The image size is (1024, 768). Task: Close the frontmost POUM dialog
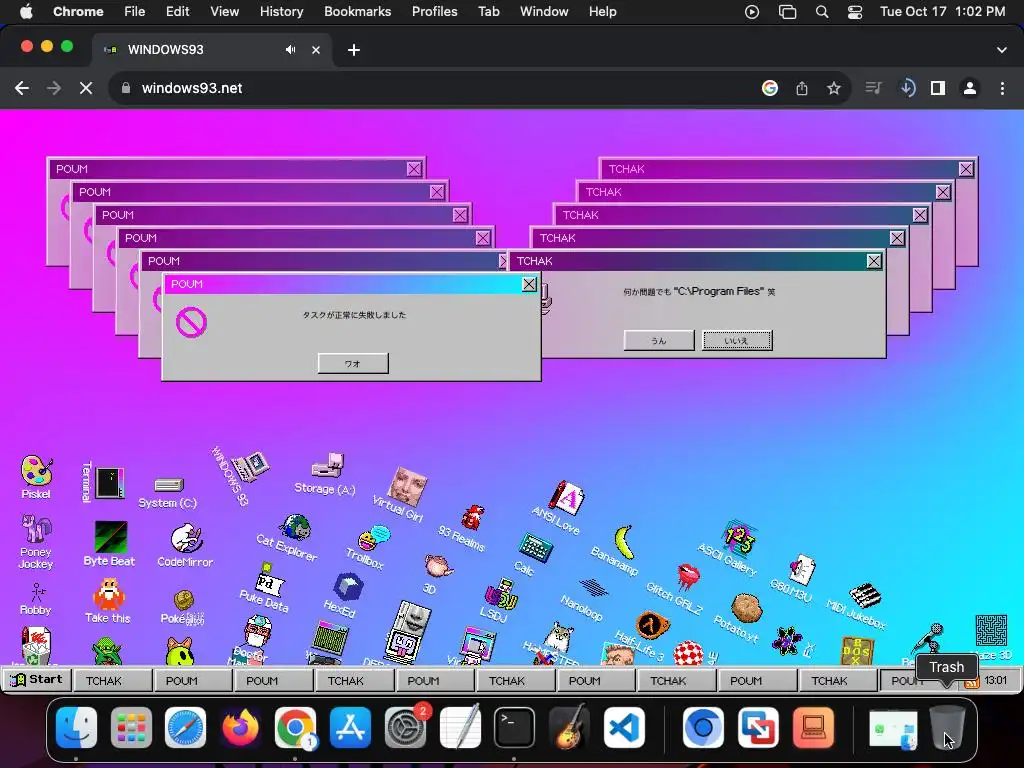point(530,284)
